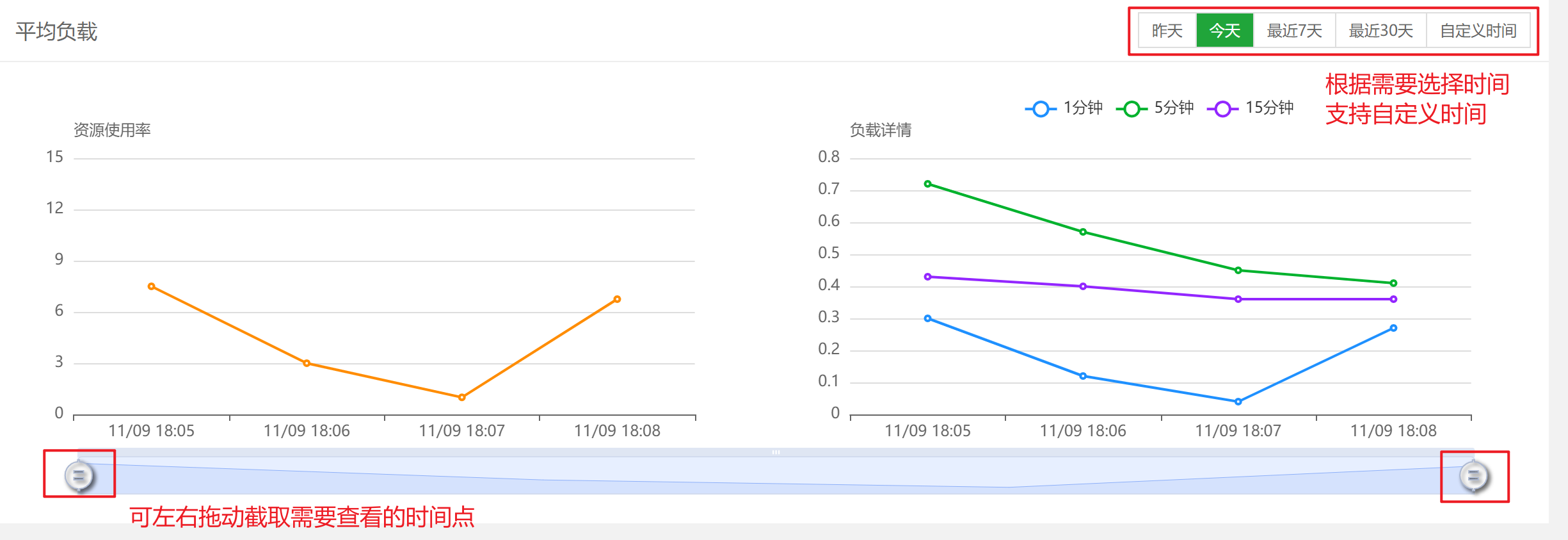This screenshot has height=540, width=1568.
Task: Click the green 5分钟 point at 18:07
Action: [1238, 270]
